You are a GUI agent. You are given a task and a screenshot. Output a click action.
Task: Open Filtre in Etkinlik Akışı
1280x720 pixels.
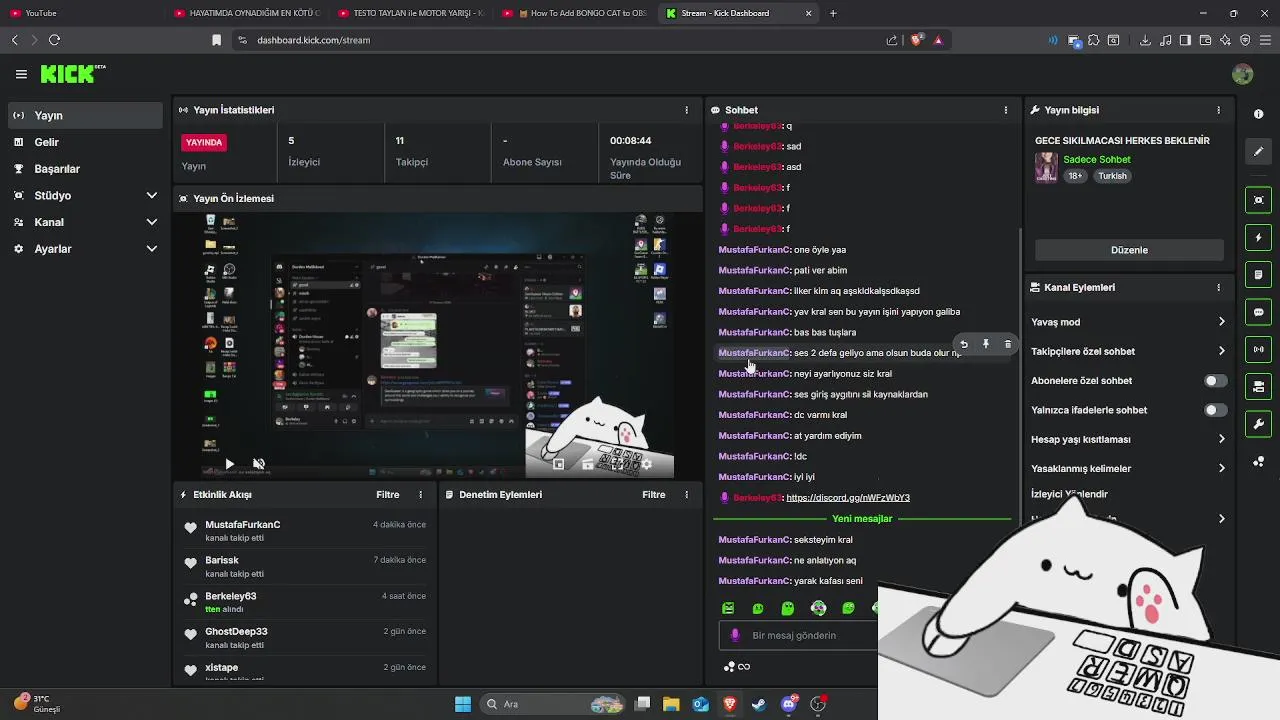[x=388, y=495]
